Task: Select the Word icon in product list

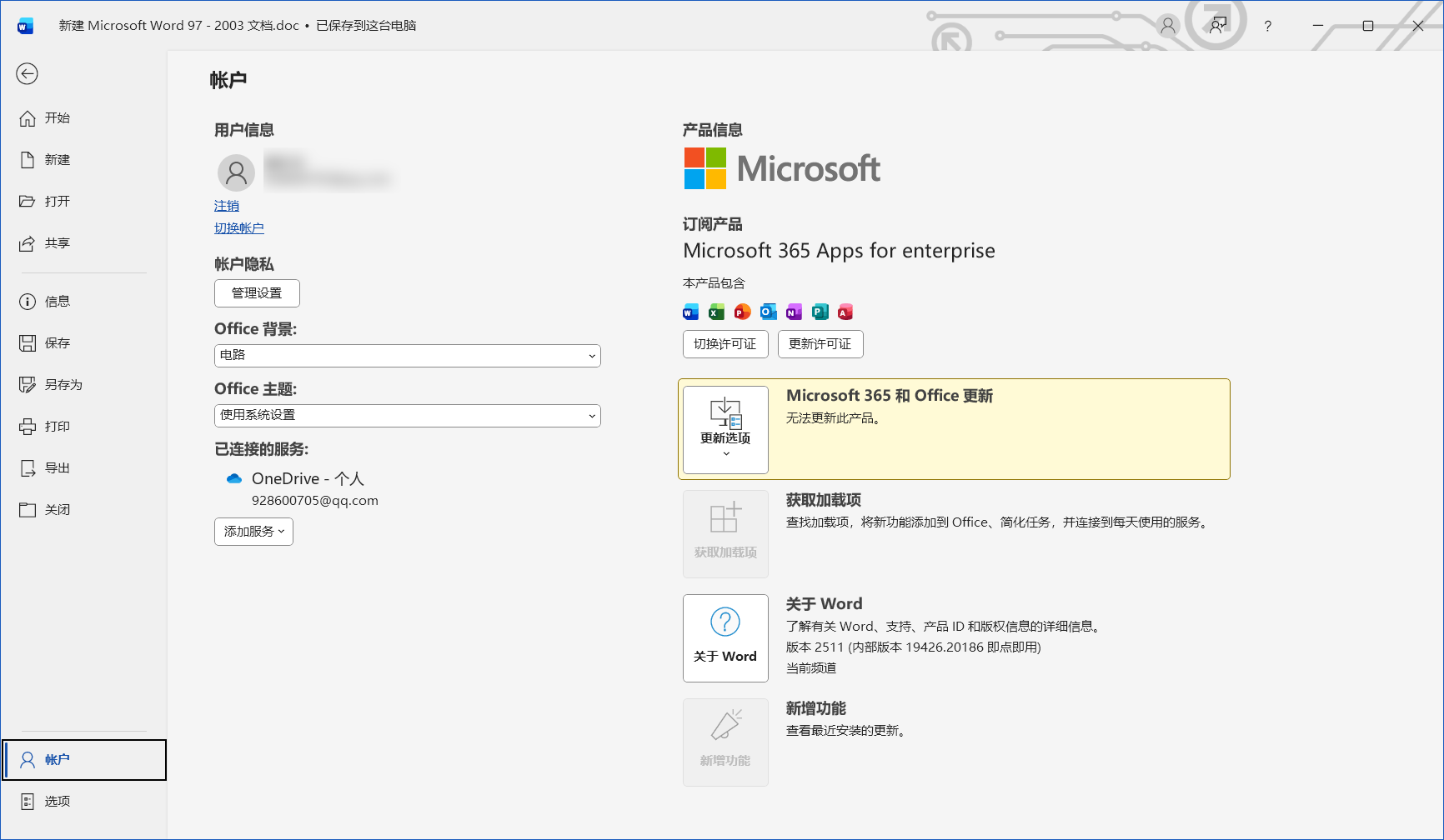Action: click(x=689, y=311)
